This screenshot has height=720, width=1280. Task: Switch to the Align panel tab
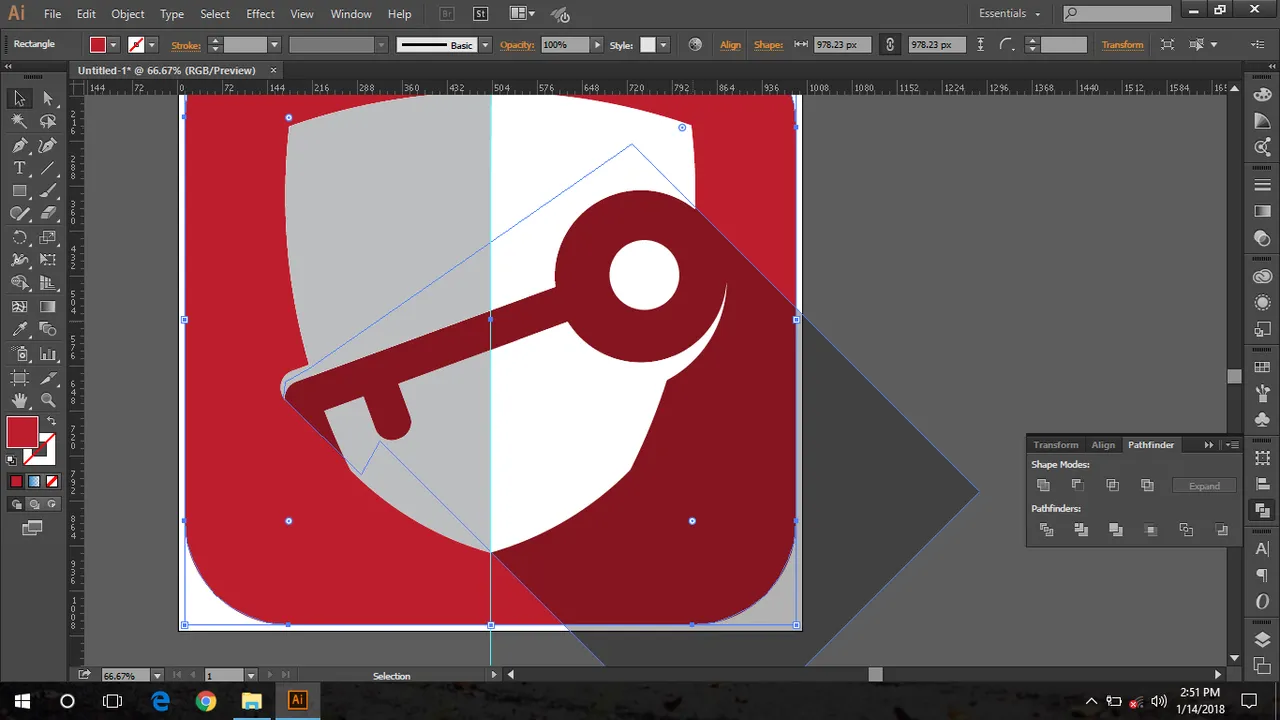(1103, 445)
